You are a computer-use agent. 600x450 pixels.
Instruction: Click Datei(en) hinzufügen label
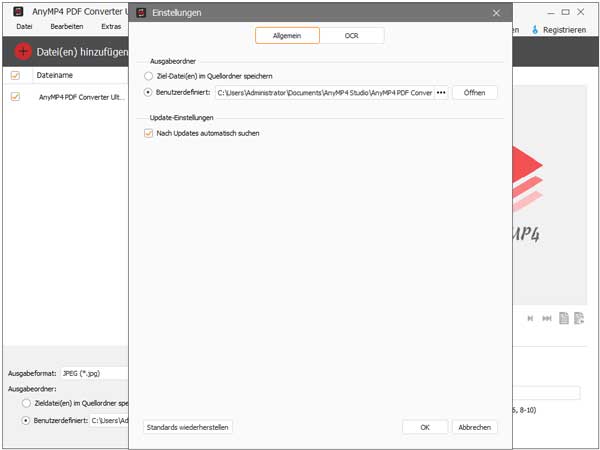pos(82,52)
